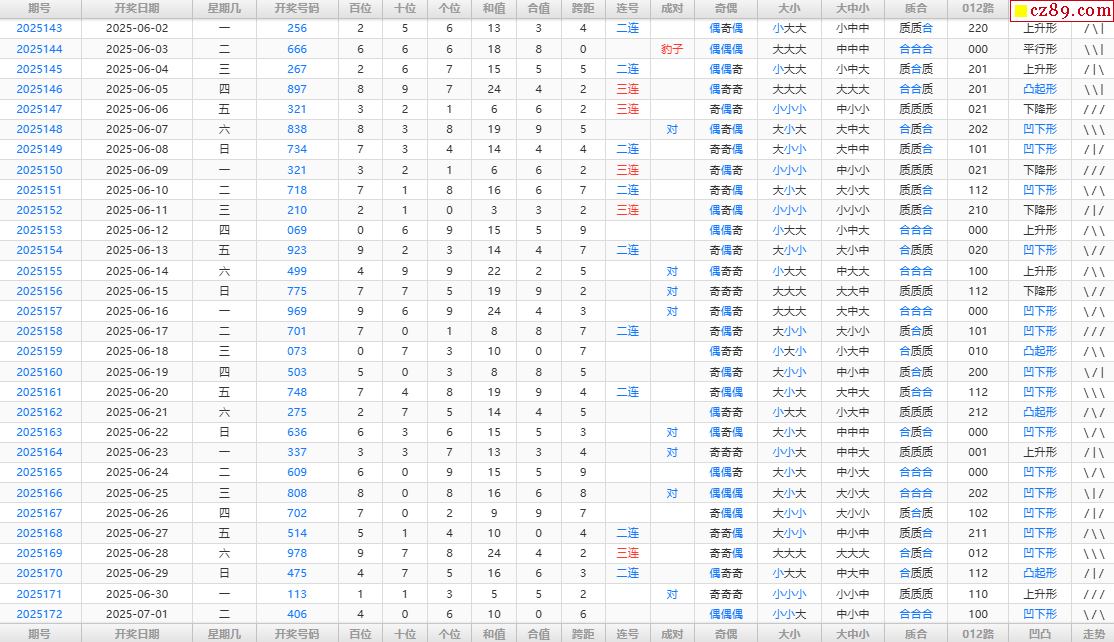
Task: Click 对 in row 2025171
Action: click(x=672, y=594)
